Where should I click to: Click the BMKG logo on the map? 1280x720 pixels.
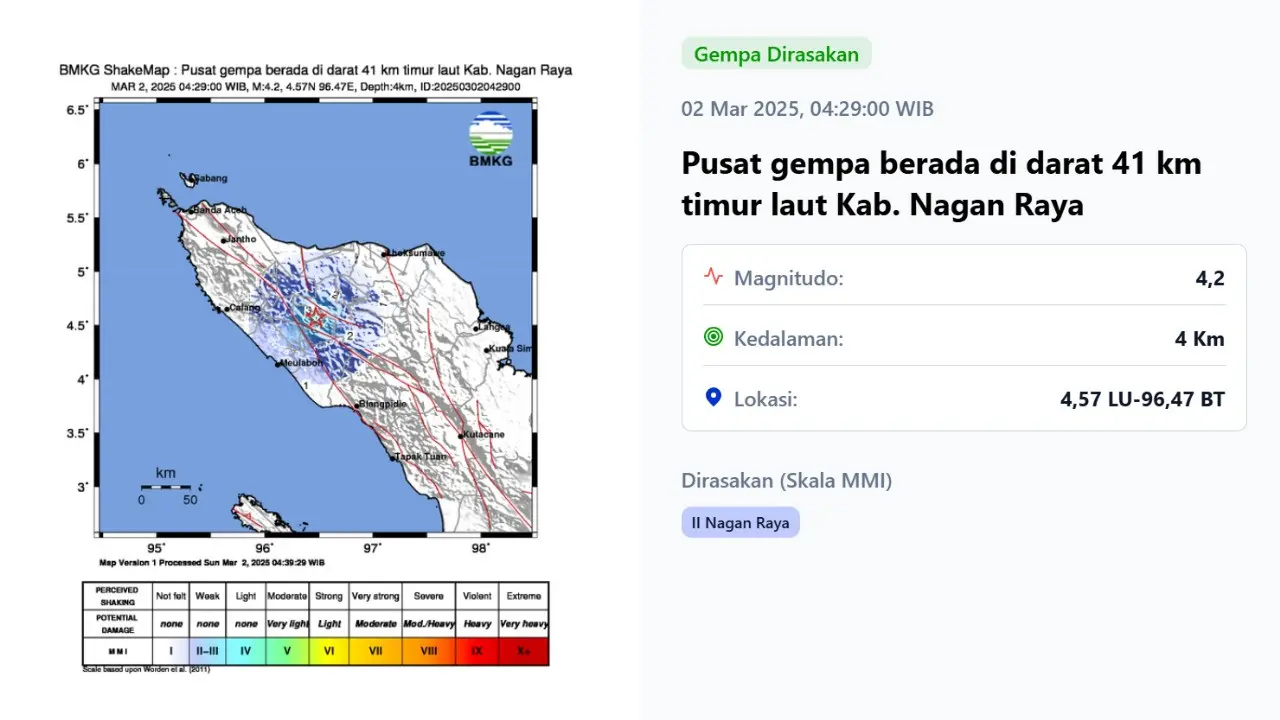490,139
